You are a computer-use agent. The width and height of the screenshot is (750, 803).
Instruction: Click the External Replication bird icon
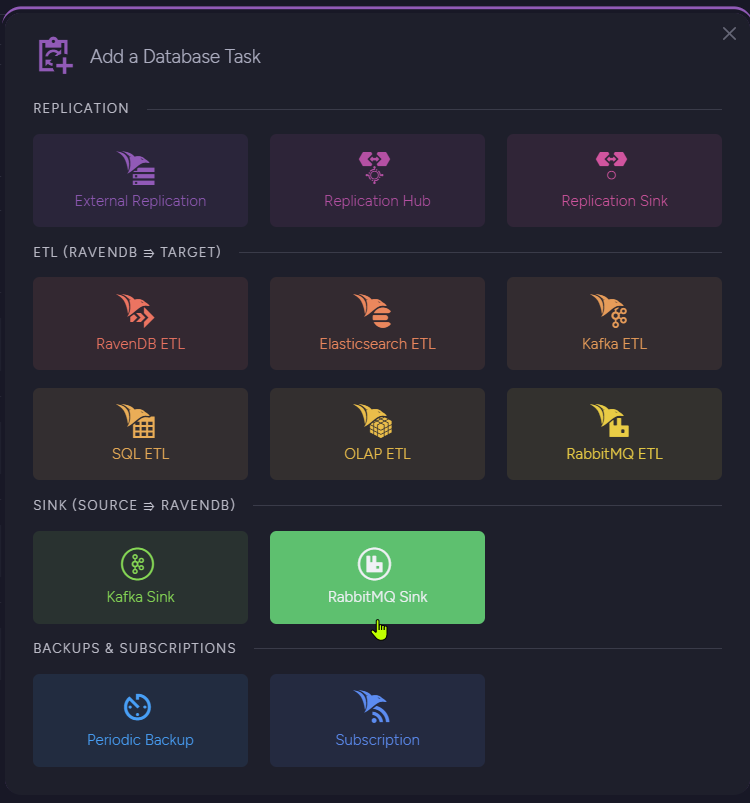click(x=136, y=168)
